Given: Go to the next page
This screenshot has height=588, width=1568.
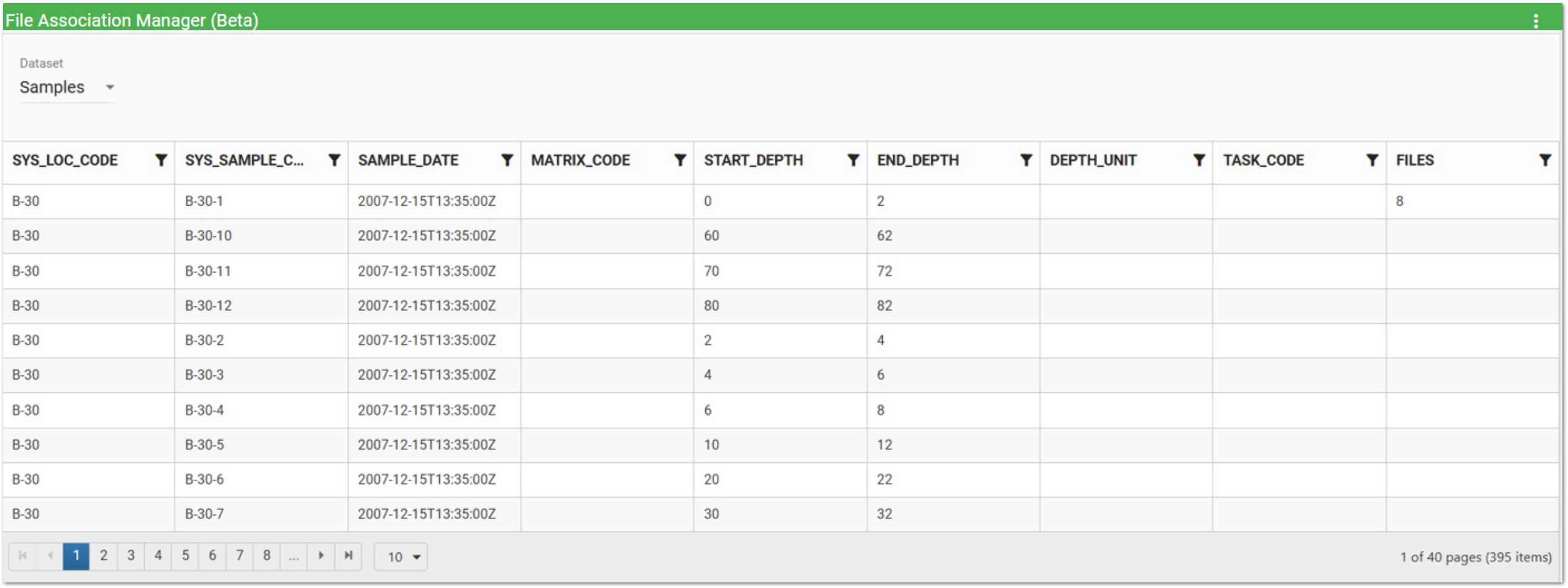Looking at the screenshot, I should [322, 556].
